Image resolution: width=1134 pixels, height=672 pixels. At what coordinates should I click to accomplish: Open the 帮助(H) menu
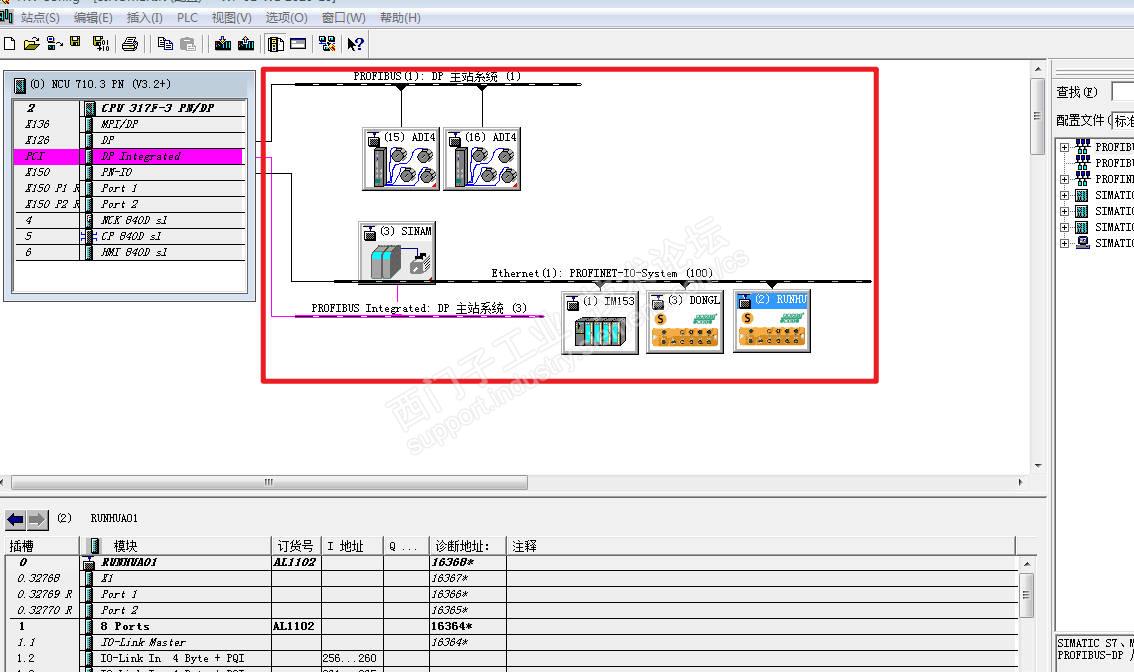(x=400, y=17)
